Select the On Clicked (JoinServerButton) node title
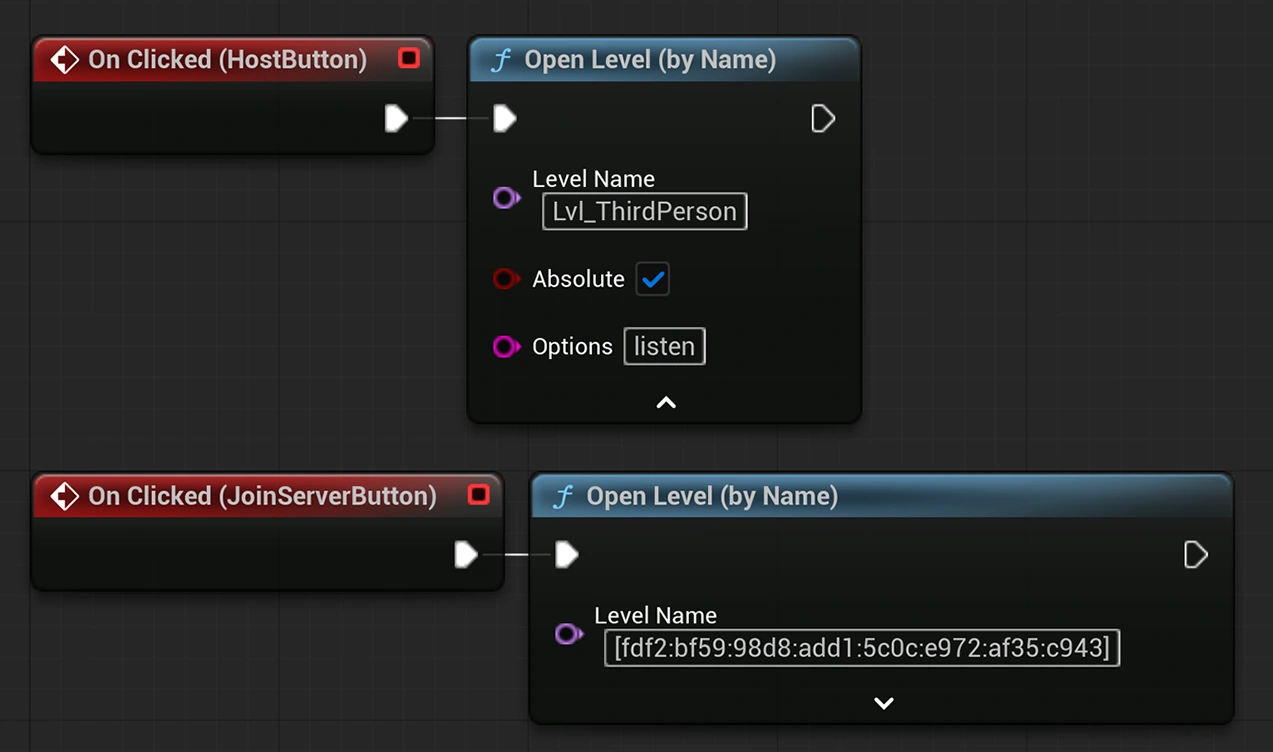The image size is (1273, 752). 262,495
